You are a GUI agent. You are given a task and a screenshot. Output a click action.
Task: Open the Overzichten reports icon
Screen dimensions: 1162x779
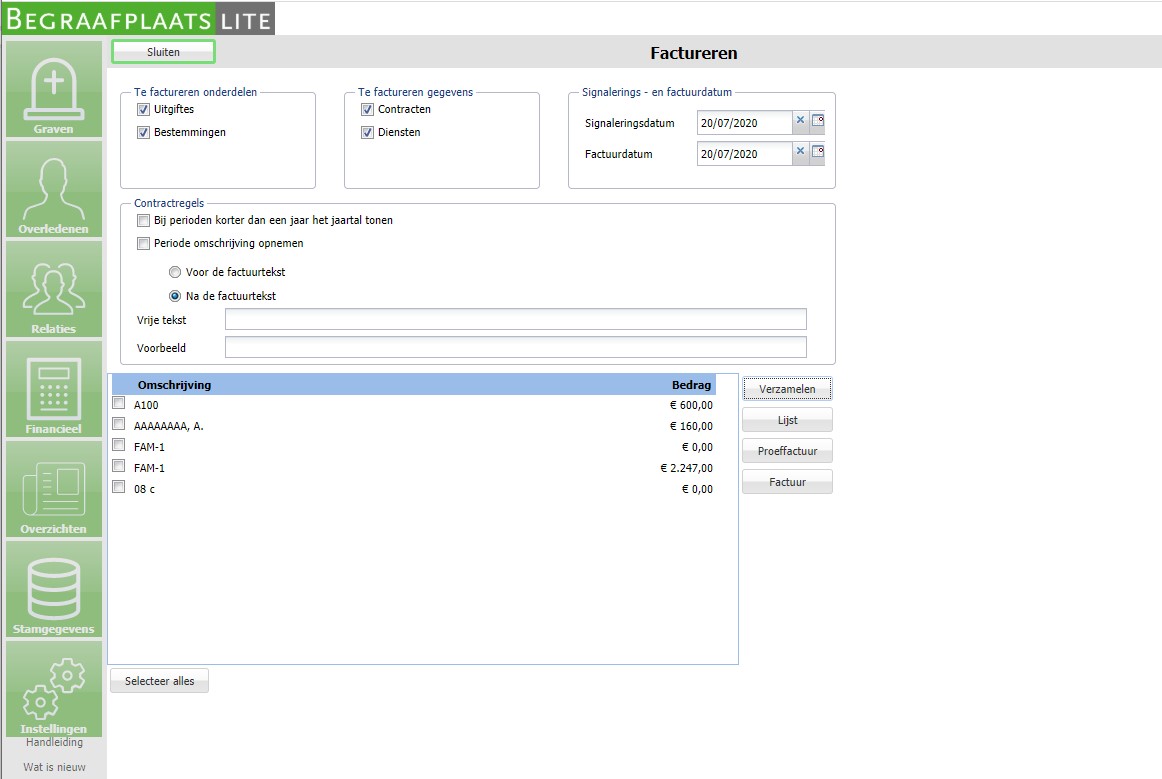(53, 489)
